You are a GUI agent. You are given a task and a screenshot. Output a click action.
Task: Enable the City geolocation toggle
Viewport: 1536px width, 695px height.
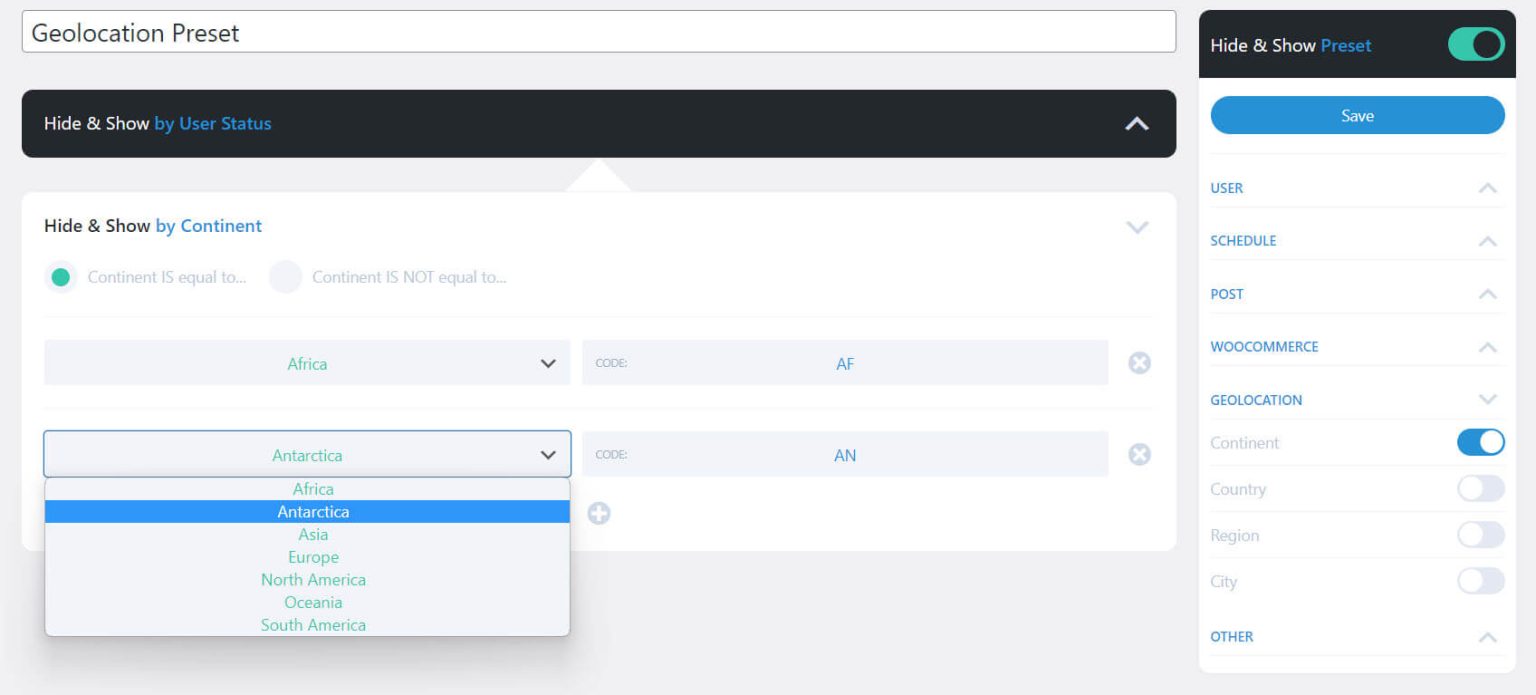coord(1479,581)
